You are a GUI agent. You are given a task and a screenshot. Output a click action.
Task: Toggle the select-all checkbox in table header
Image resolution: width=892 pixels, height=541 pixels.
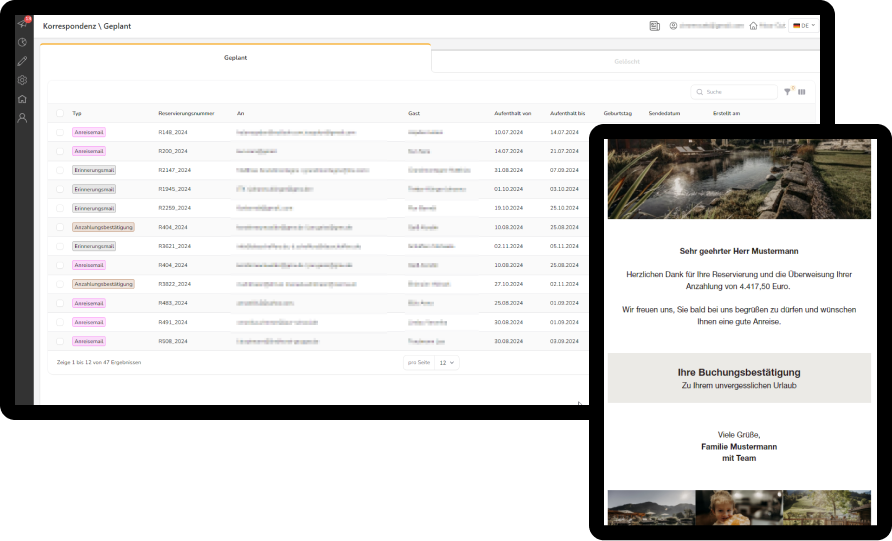(x=60, y=113)
